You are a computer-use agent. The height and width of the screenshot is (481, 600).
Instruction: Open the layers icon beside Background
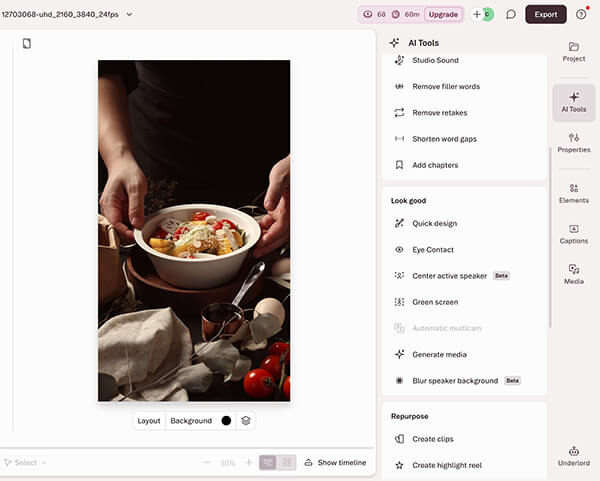pos(246,421)
